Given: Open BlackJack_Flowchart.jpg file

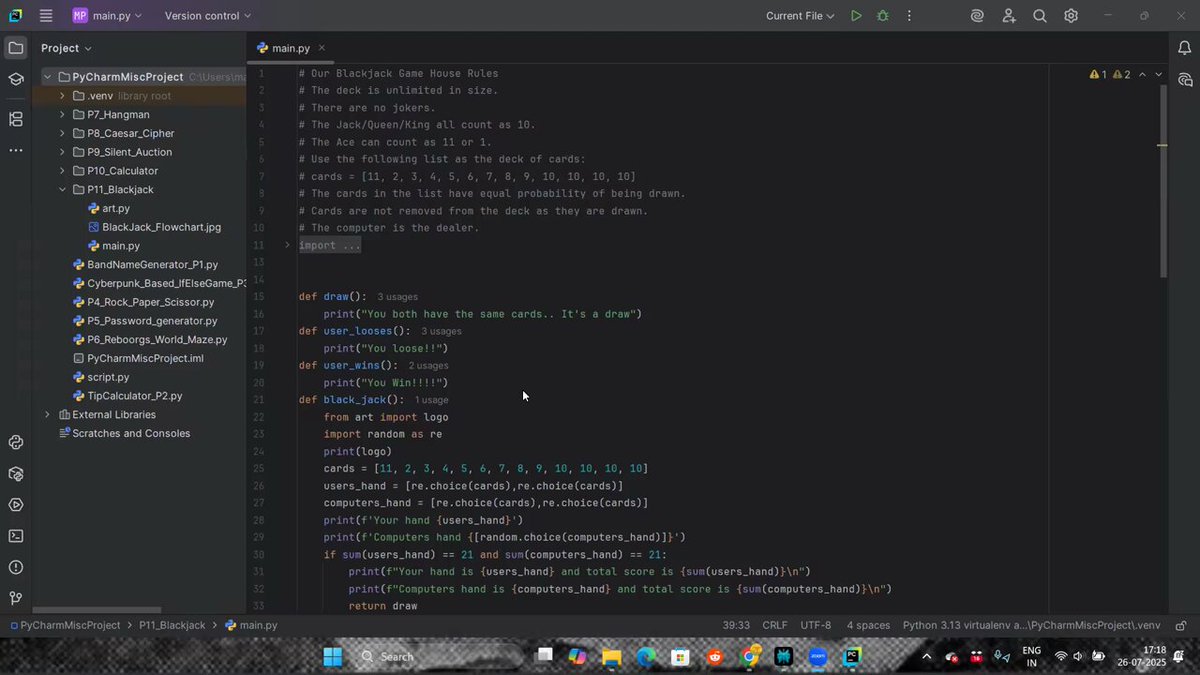Looking at the screenshot, I should pyautogui.click(x=154, y=227).
